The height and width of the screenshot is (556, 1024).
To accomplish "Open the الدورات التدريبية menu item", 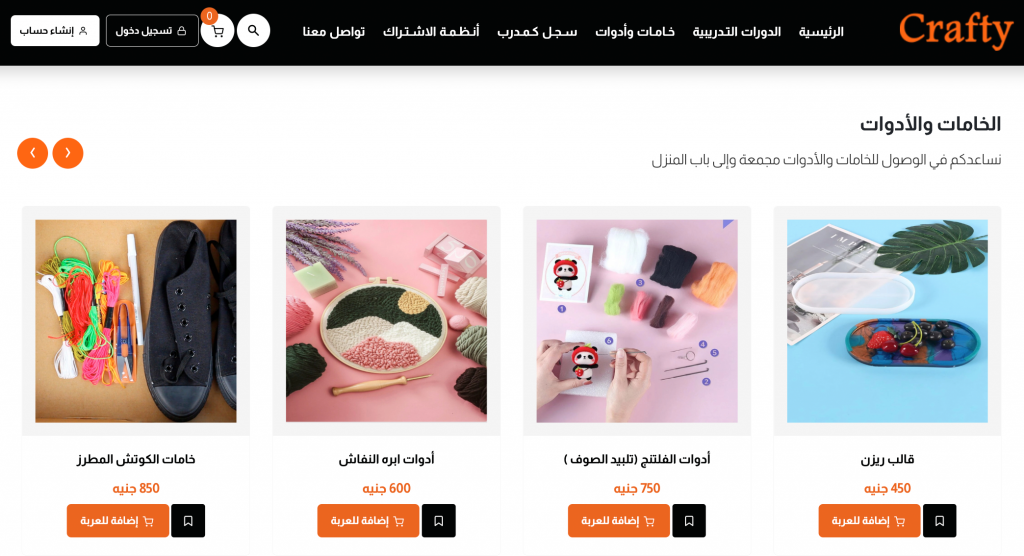I will point(737,31).
